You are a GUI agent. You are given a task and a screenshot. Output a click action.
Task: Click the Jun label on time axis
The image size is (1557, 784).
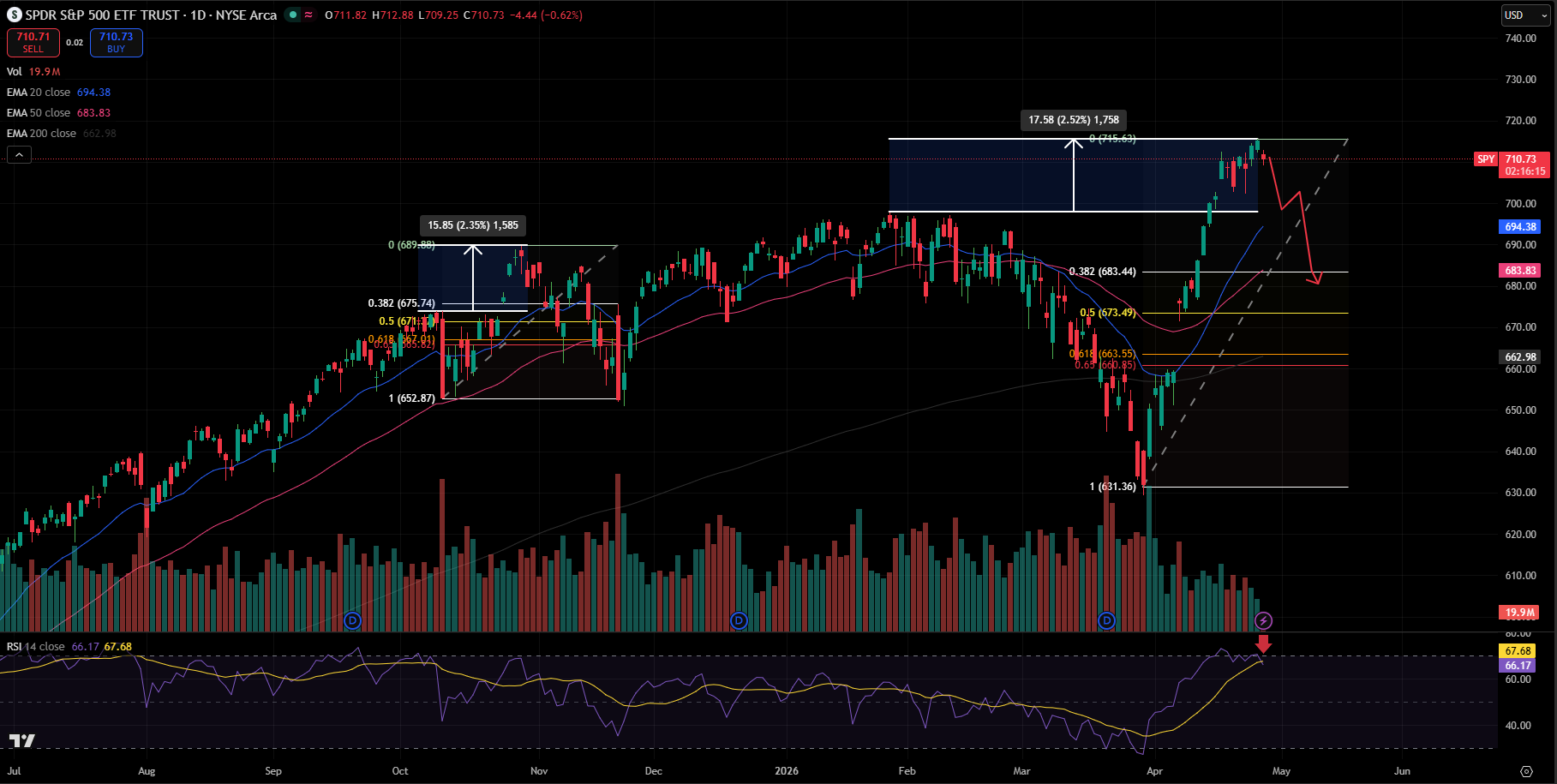tap(1402, 771)
